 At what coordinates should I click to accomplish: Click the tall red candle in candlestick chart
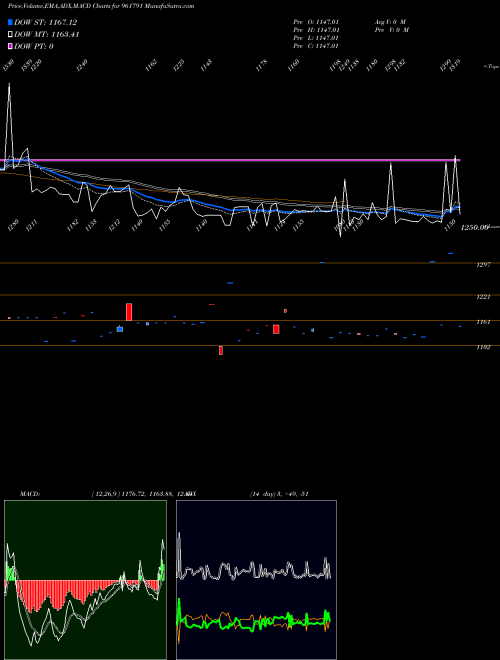pos(129,312)
